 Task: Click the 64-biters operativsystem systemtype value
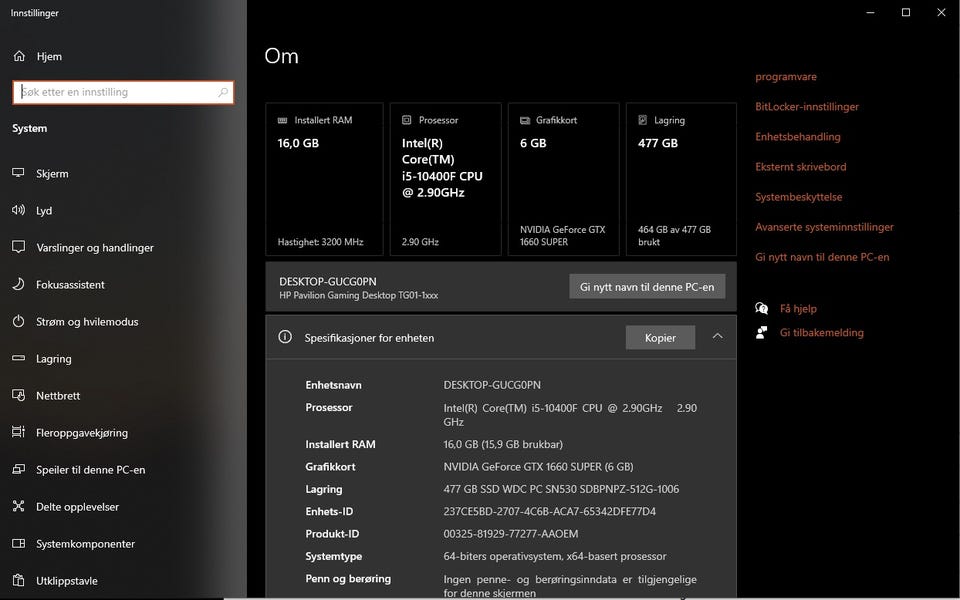555,557
